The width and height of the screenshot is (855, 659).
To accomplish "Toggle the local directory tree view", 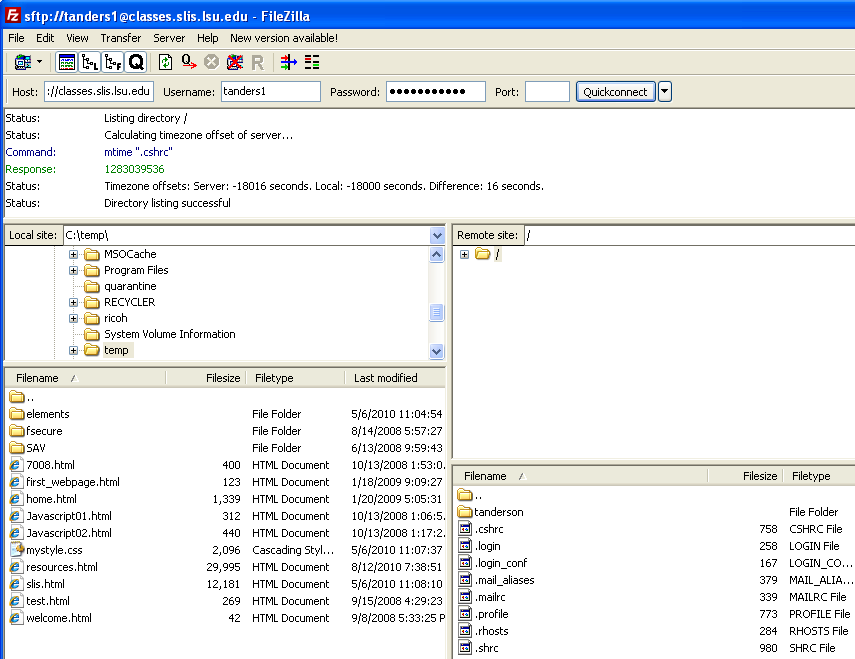I will [90, 62].
